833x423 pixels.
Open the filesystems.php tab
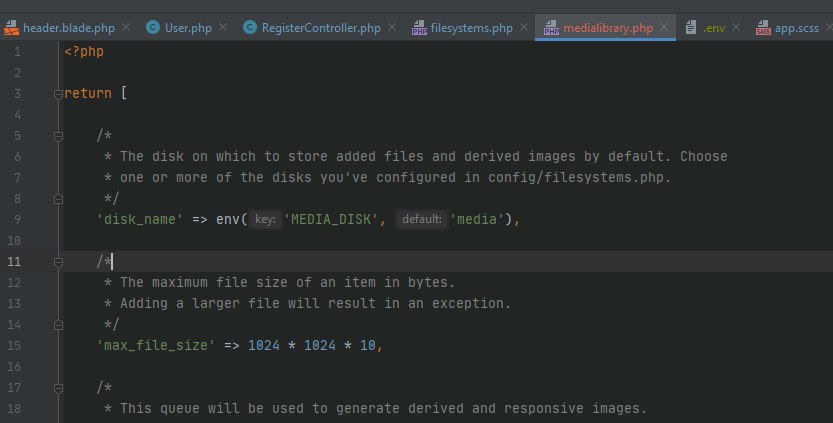[x=471, y=28]
